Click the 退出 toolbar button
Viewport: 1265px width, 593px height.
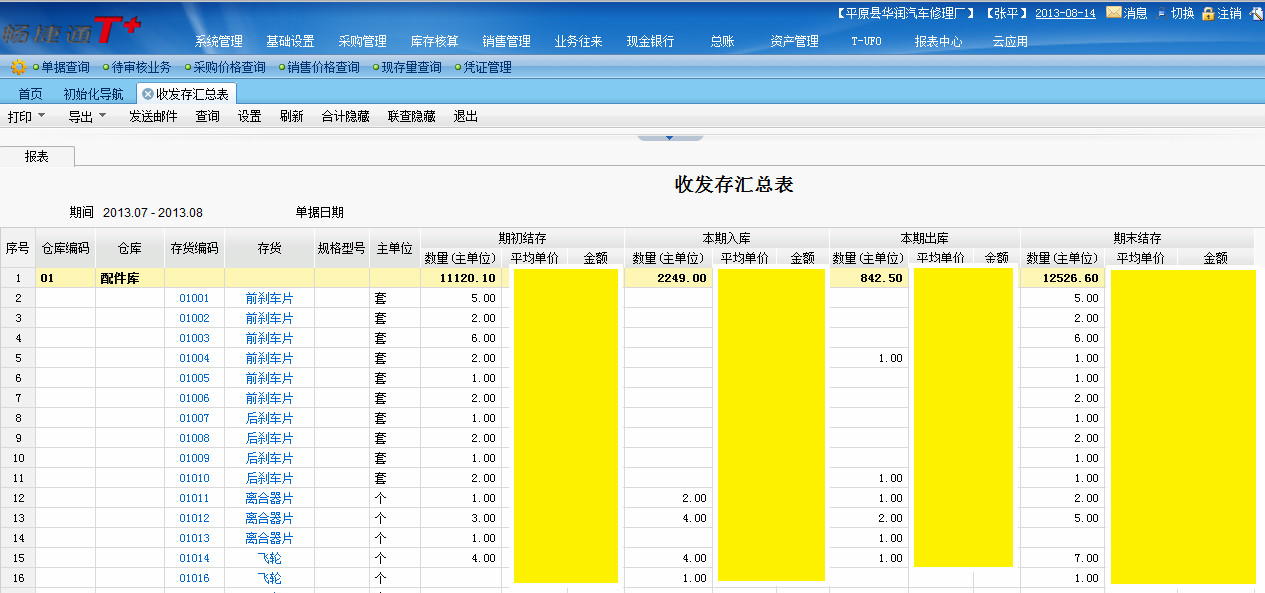[466, 116]
